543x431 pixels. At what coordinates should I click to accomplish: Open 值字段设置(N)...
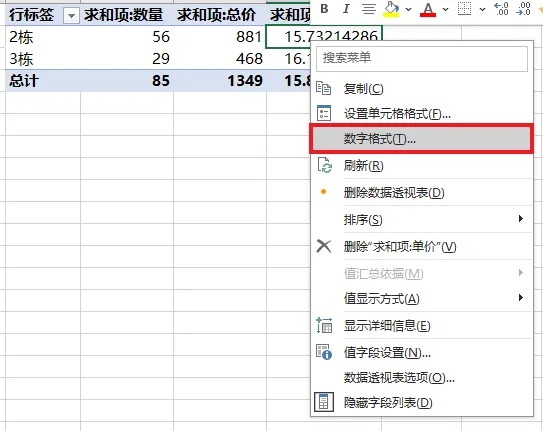click(422, 353)
